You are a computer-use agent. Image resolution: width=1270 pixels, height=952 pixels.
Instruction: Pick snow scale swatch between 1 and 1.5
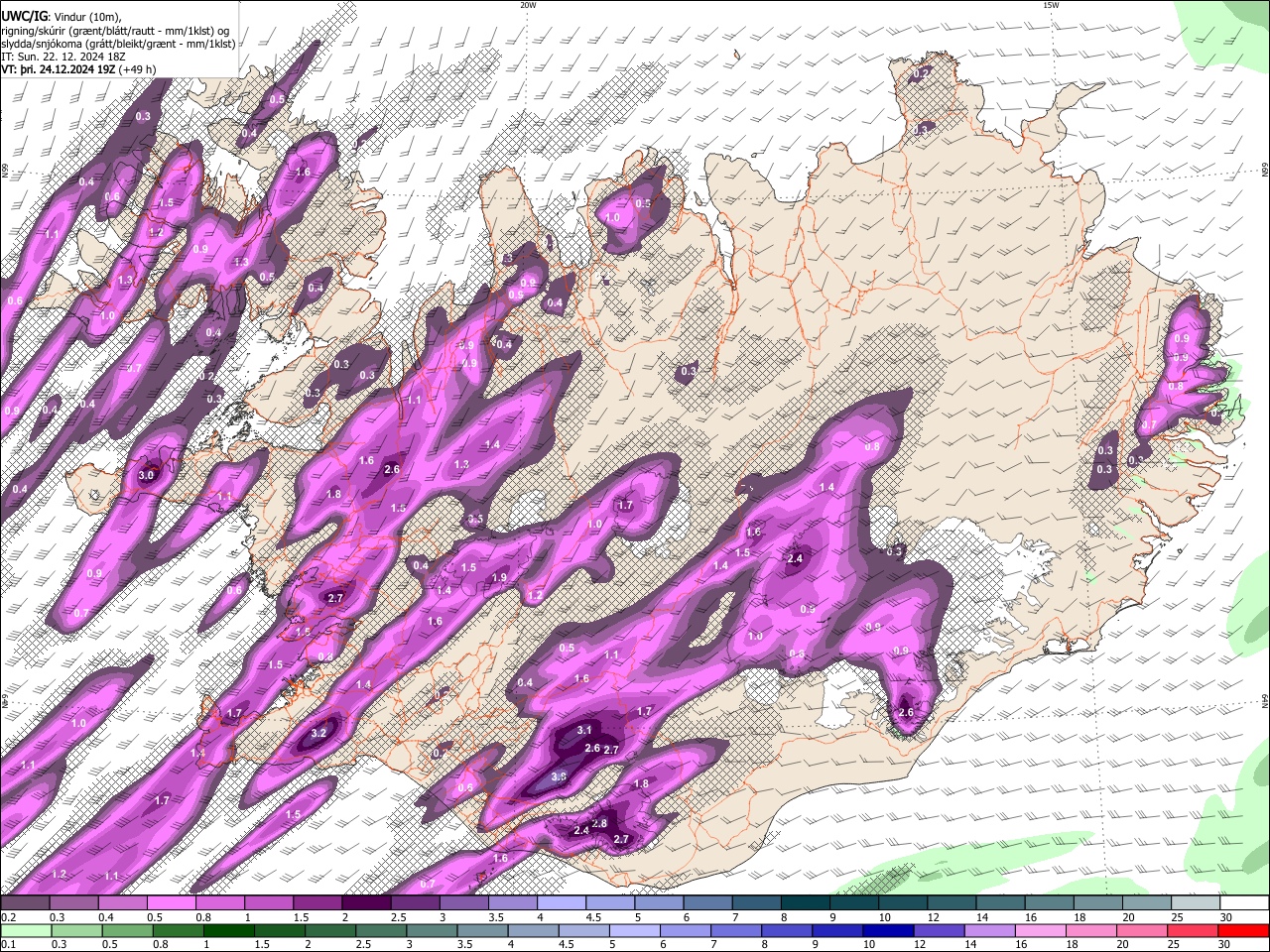[x=268, y=903]
